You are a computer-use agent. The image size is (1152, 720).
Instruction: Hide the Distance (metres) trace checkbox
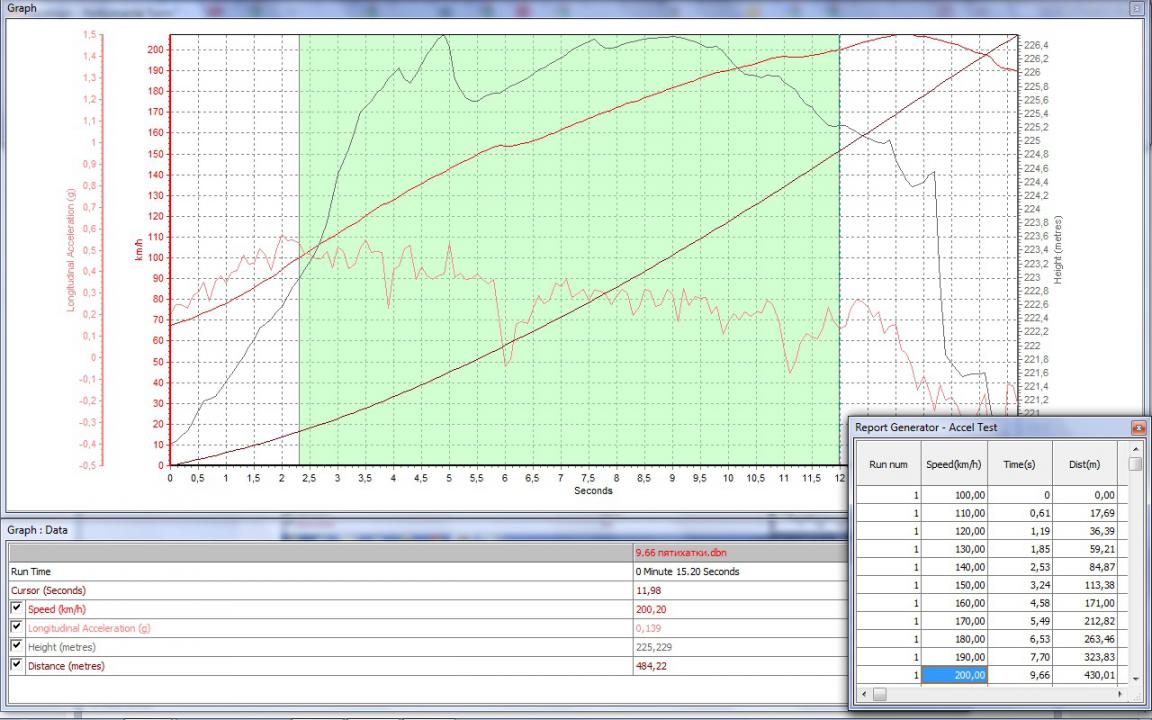(x=16, y=665)
